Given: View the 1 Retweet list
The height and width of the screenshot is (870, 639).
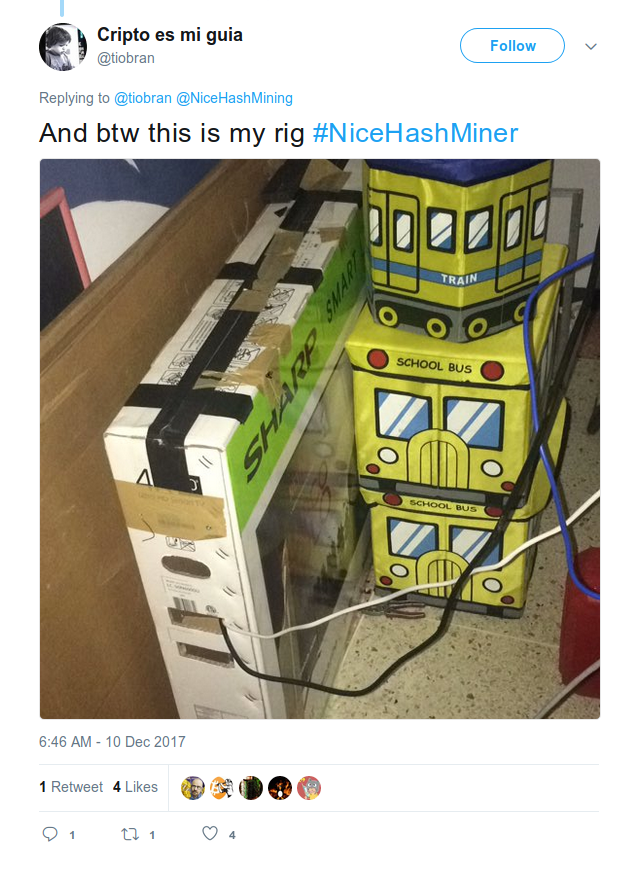Looking at the screenshot, I should pyautogui.click(x=71, y=787).
